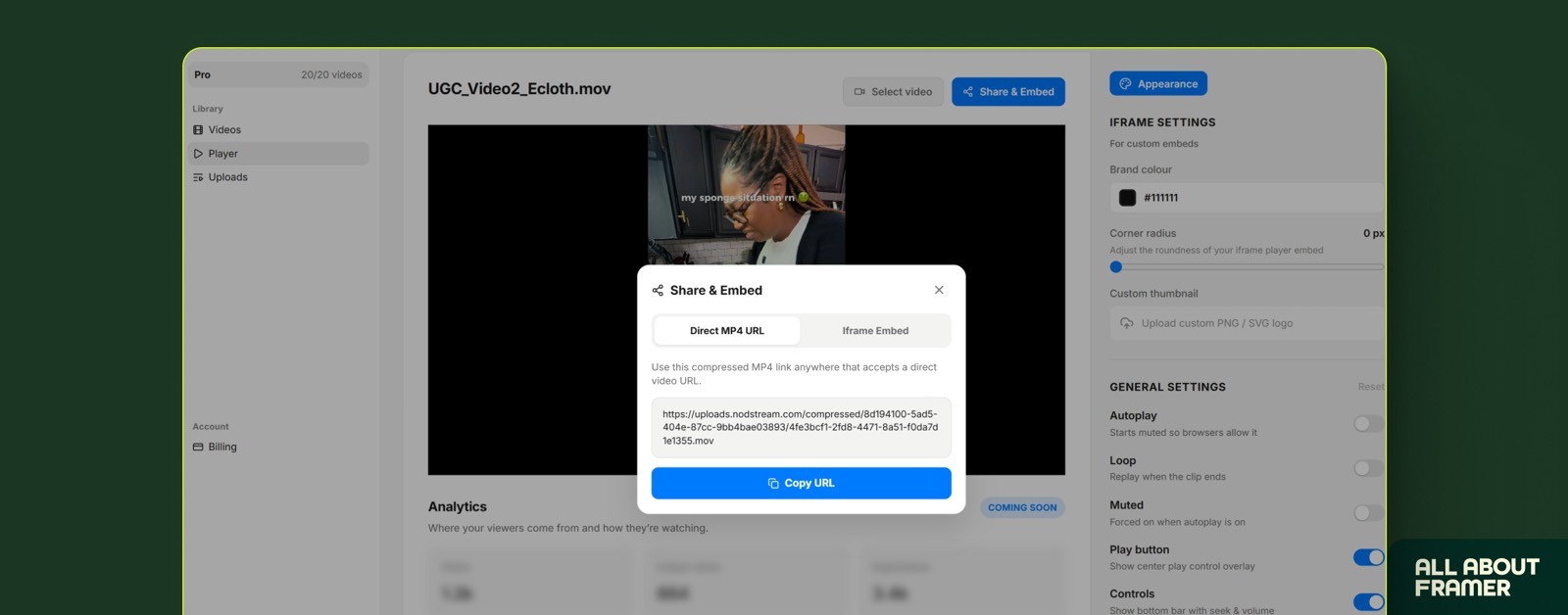Click the IFRAME SETTINGS heading

[x=1162, y=122]
